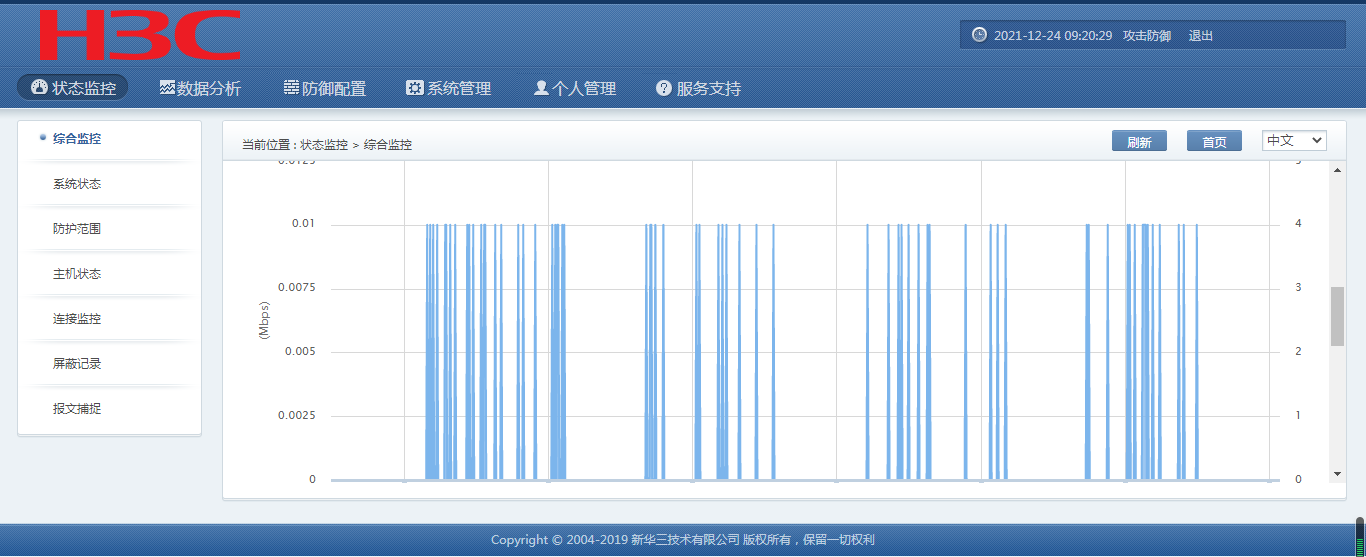The width and height of the screenshot is (1366, 557).
Task: Log out via 退出 link
Action: tap(1201, 35)
